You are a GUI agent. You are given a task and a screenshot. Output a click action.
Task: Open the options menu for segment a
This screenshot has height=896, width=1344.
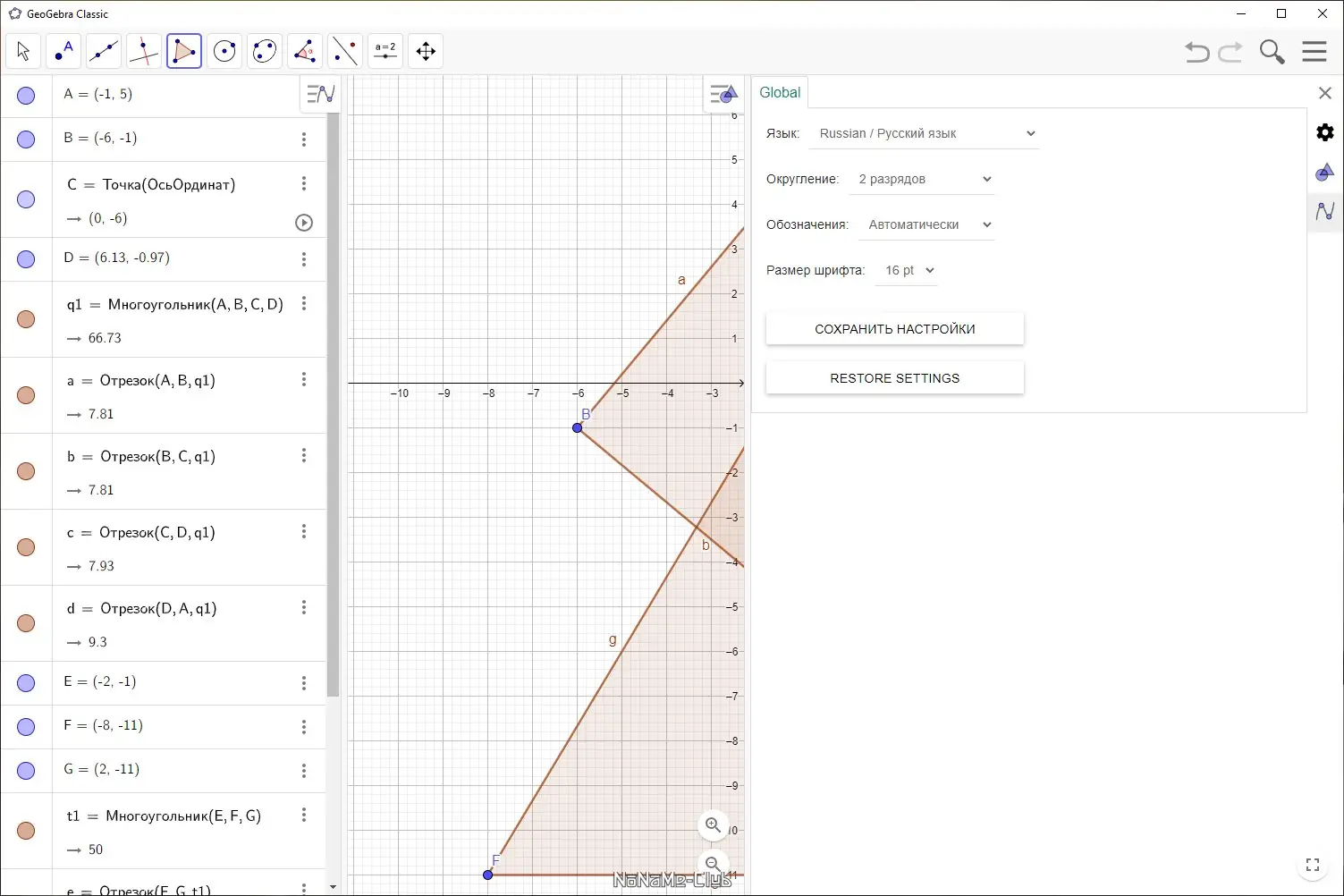[304, 379]
